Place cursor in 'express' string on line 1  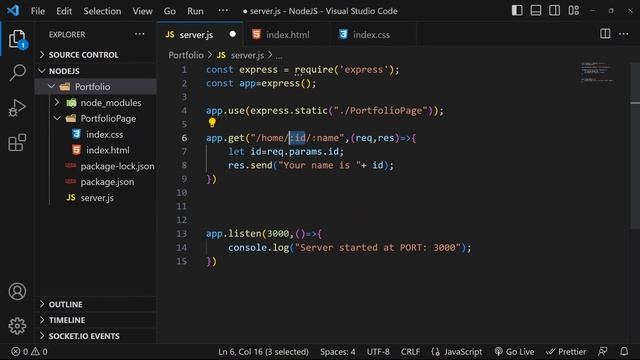point(364,69)
